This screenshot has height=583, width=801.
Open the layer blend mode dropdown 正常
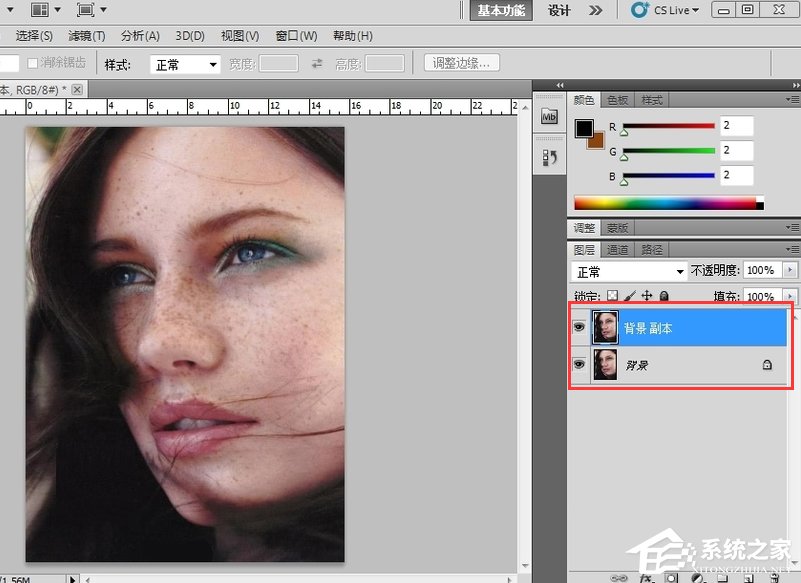pos(628,272)
